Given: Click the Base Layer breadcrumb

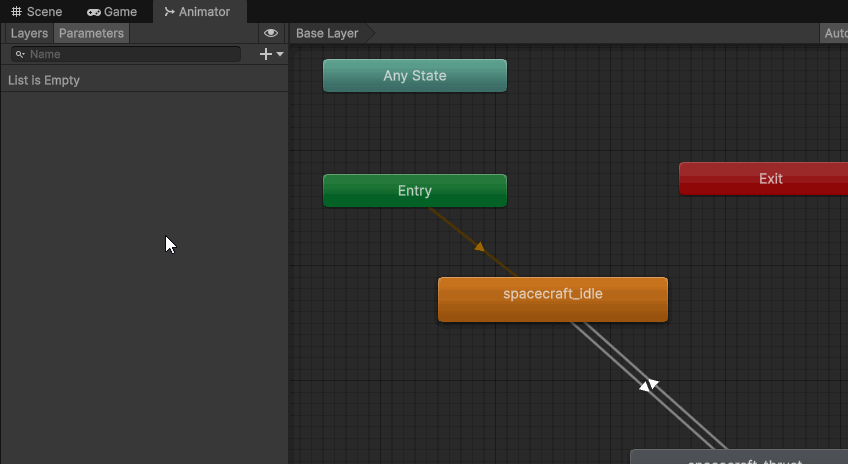Looking at the screenshot, I should pyautogui.click(x=327, y=33).
